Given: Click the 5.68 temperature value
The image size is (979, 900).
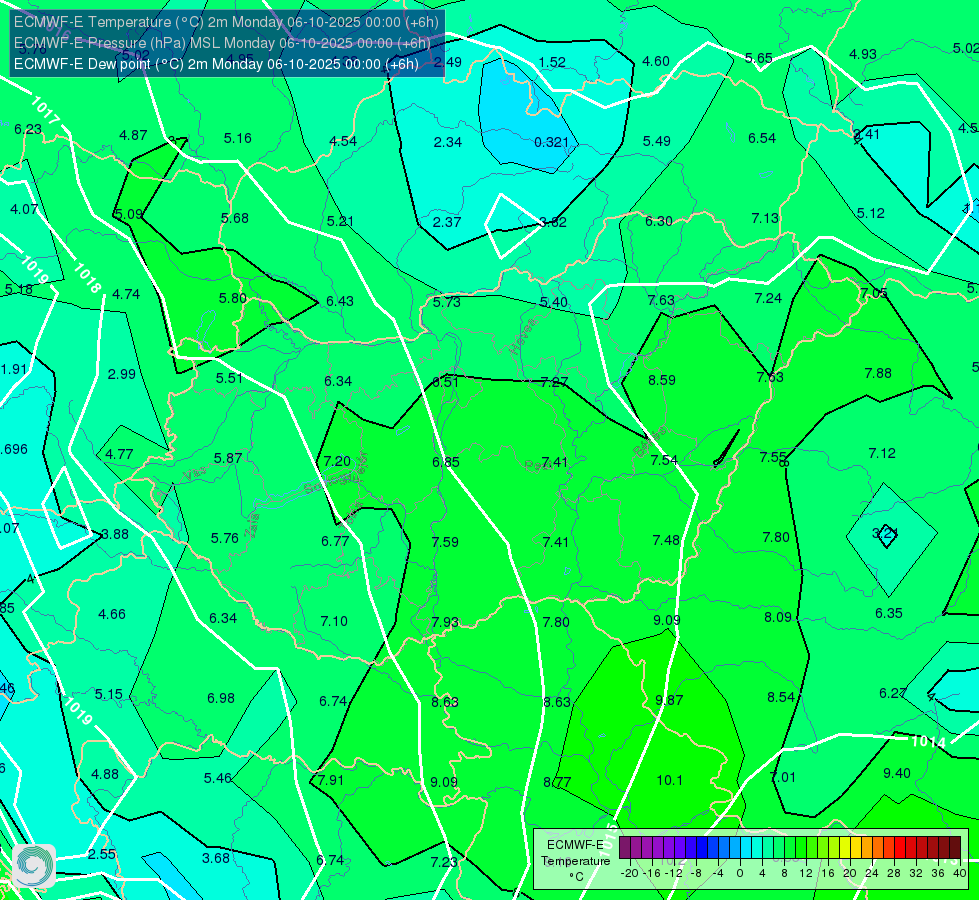Looking at the screenshot, I should pyautogui.click(x=235, y=218).
